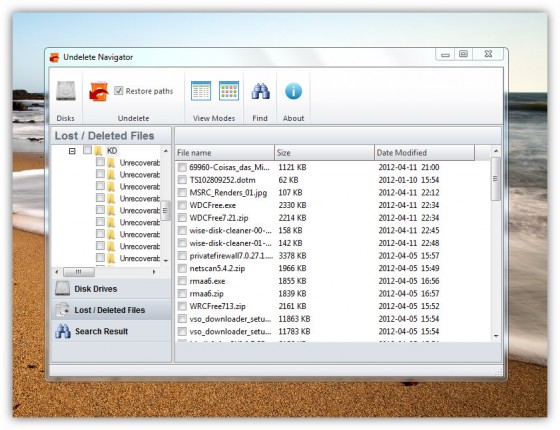Check the box for WRCFree713.zip
This screenshot has height=430, width=560.
pos(182,306)
